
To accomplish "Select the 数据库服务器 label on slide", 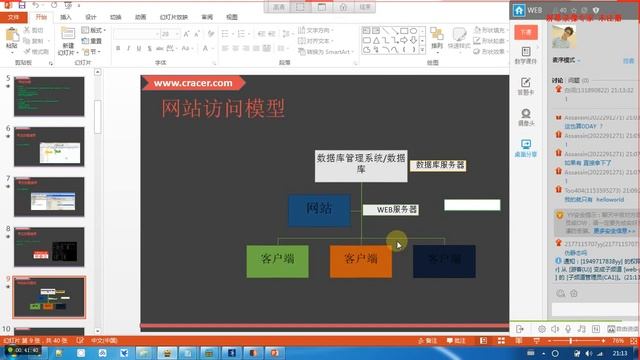I will click(438, 165).
